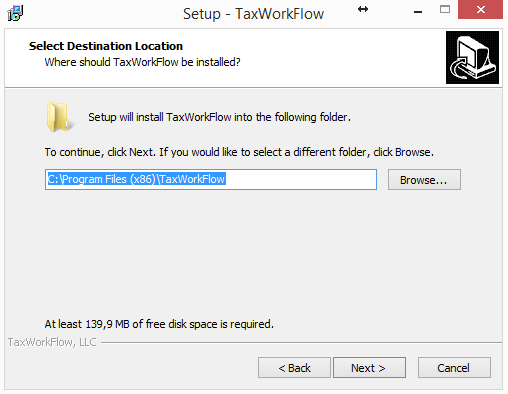Image resolution: width=508 pixels, height=394 pixels.
Task: Click 'Setup will install TaxWorkFlow' message
Action: point(219,117)
